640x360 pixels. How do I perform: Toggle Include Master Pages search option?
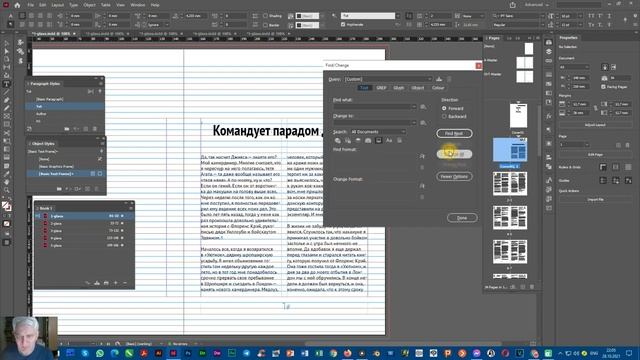368,140
